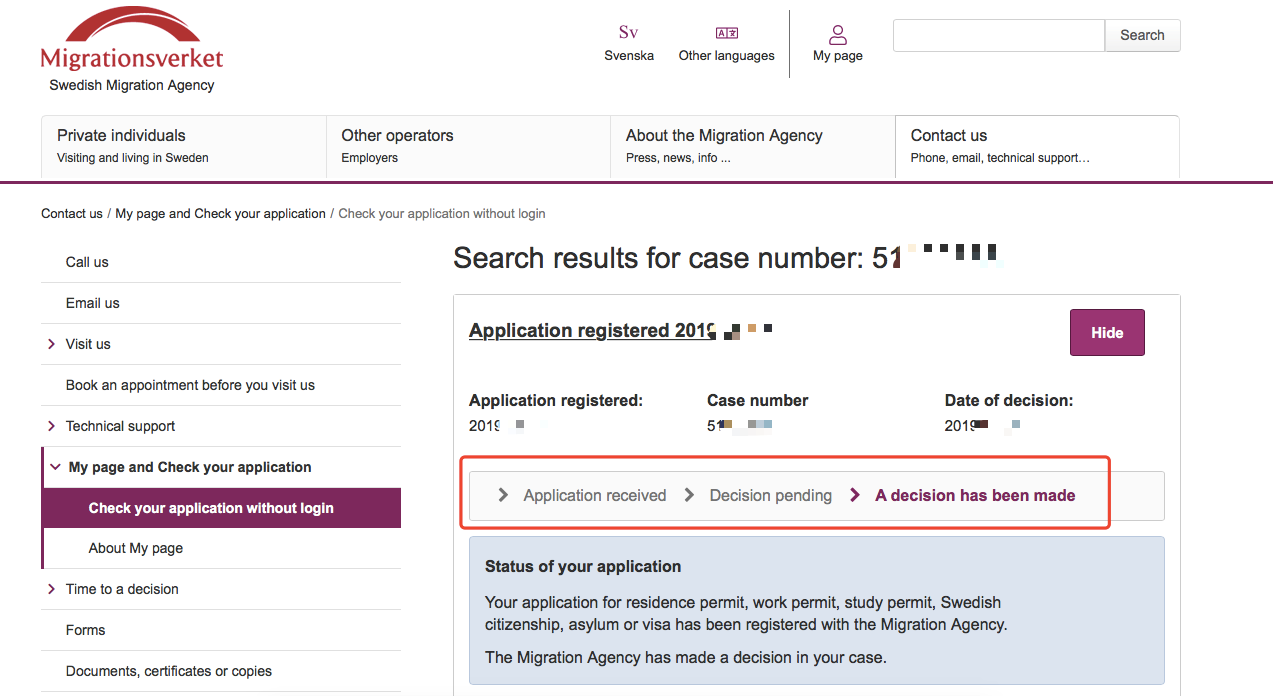Image resolution: width=1273 pixels, height=696 pixels.
Task: Open the Other languages icon
Action: [727, 33]
